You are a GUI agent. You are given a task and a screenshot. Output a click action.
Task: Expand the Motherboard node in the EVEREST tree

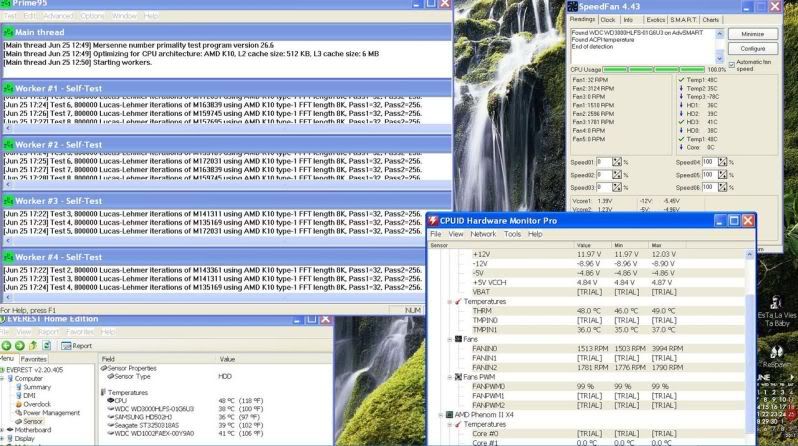tap(4, 430)
